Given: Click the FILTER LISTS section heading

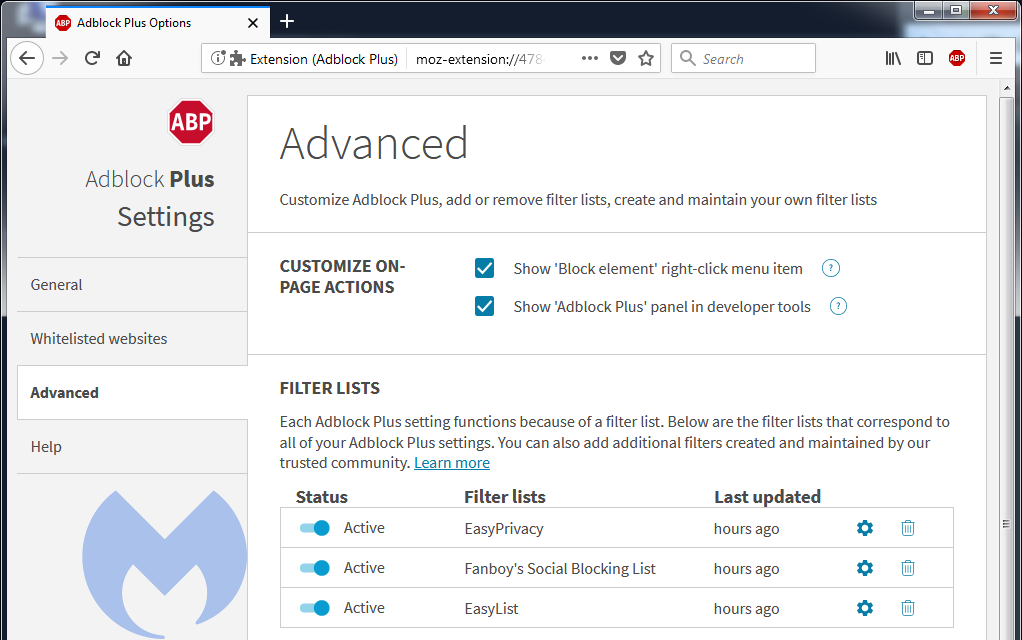Looking at the screenshot, I should [330, 388].
